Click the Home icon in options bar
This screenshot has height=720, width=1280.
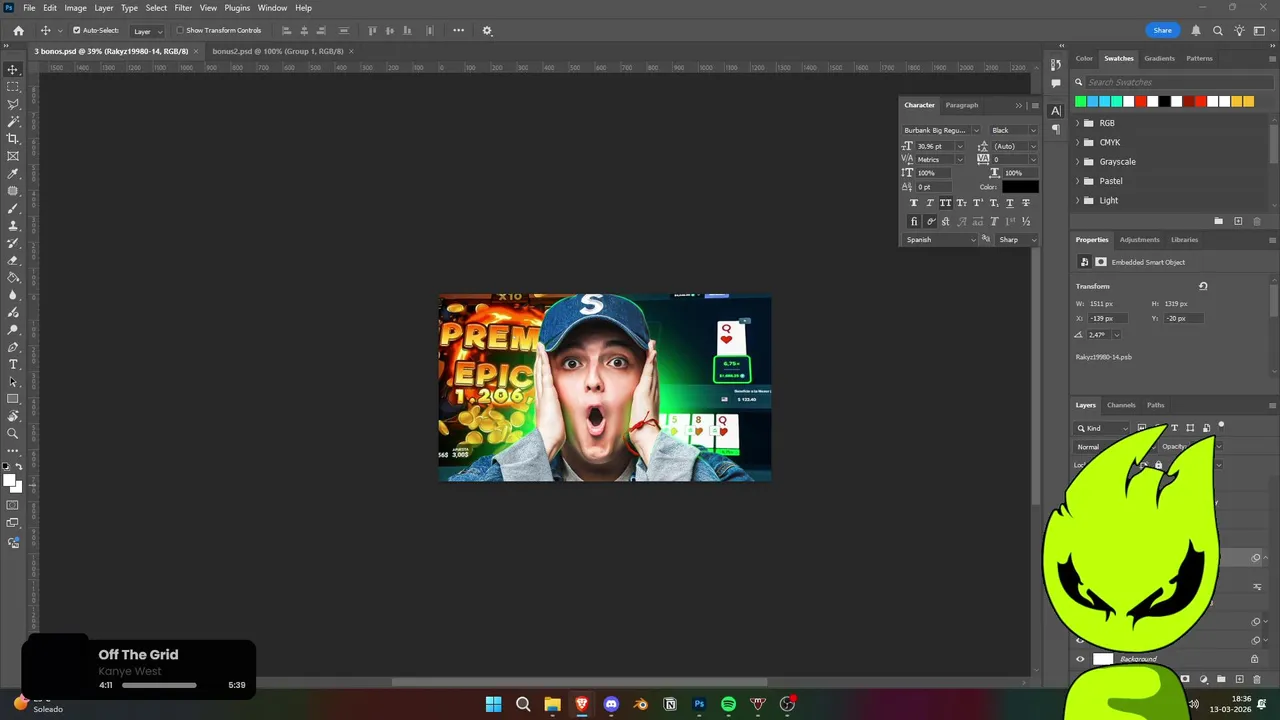pyautogui.click(x=18, y=30)
